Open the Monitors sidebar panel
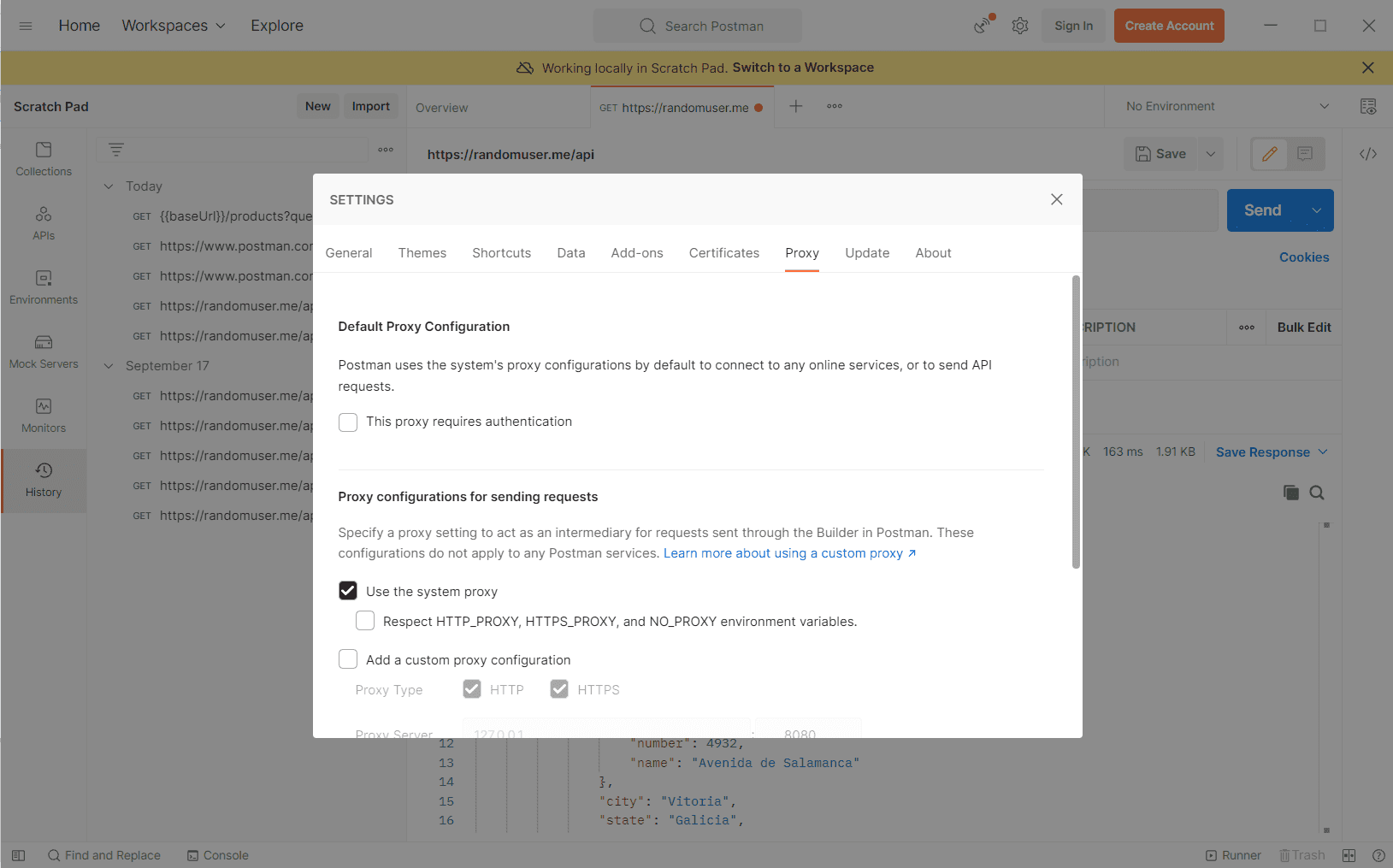 pos(44,416)
